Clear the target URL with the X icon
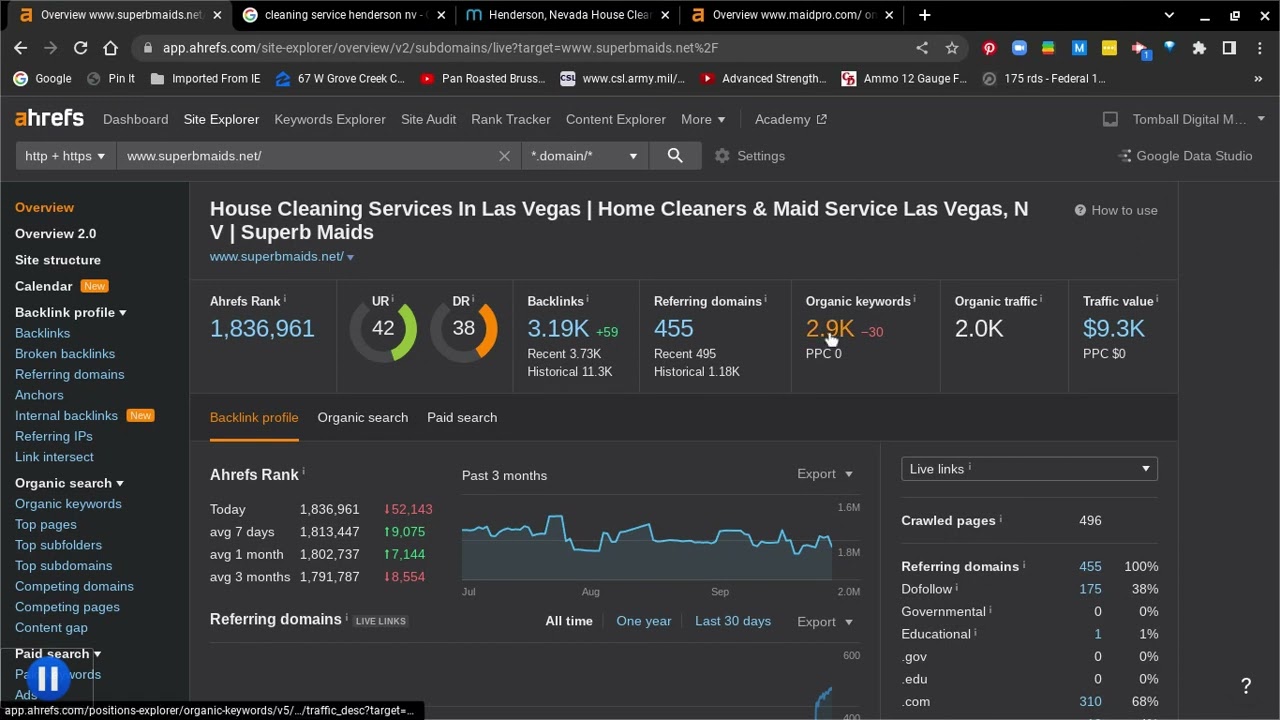The height and width of the screenshot is (720, 1280). click(x=504, y=156)
